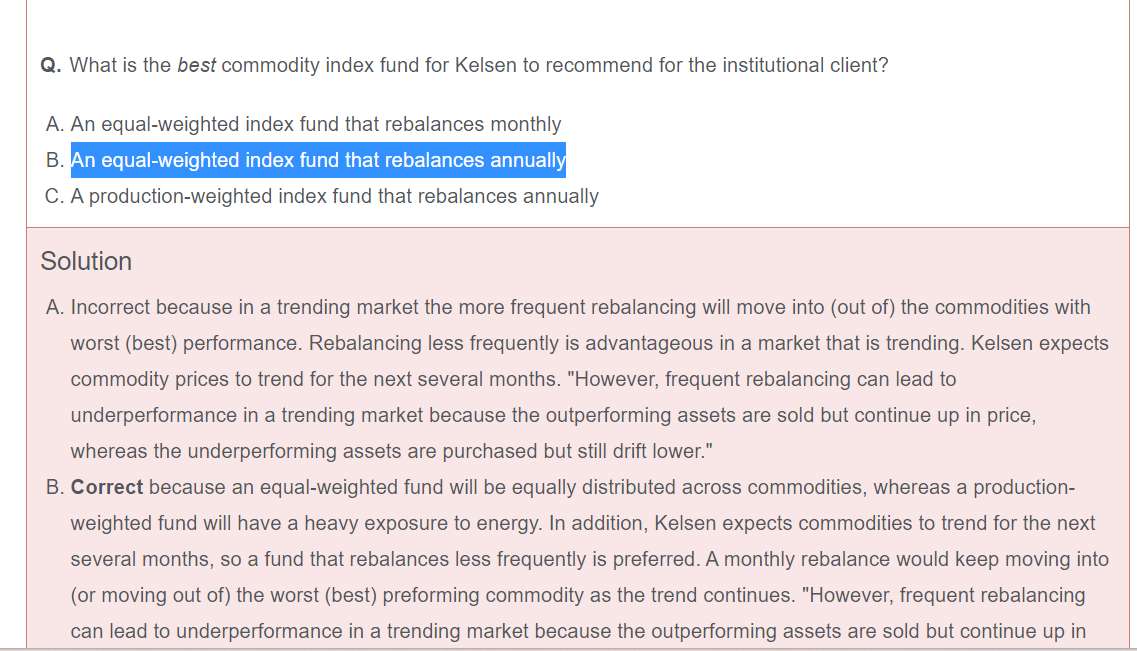Click the "C." letter beside the third answer
Screen dimensions: 1137x651
pyautogui.click(x=56, y=197)
